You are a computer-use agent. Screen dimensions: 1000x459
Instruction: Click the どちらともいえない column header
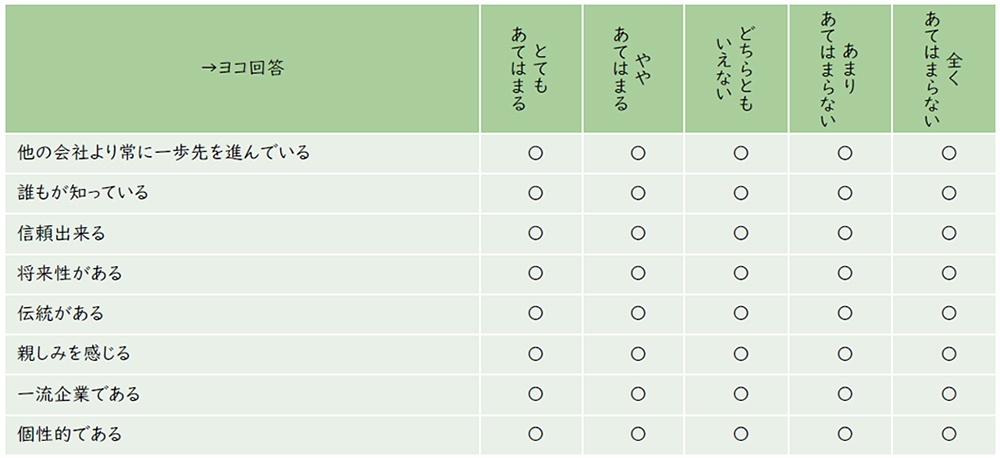(x=735, y=69)
